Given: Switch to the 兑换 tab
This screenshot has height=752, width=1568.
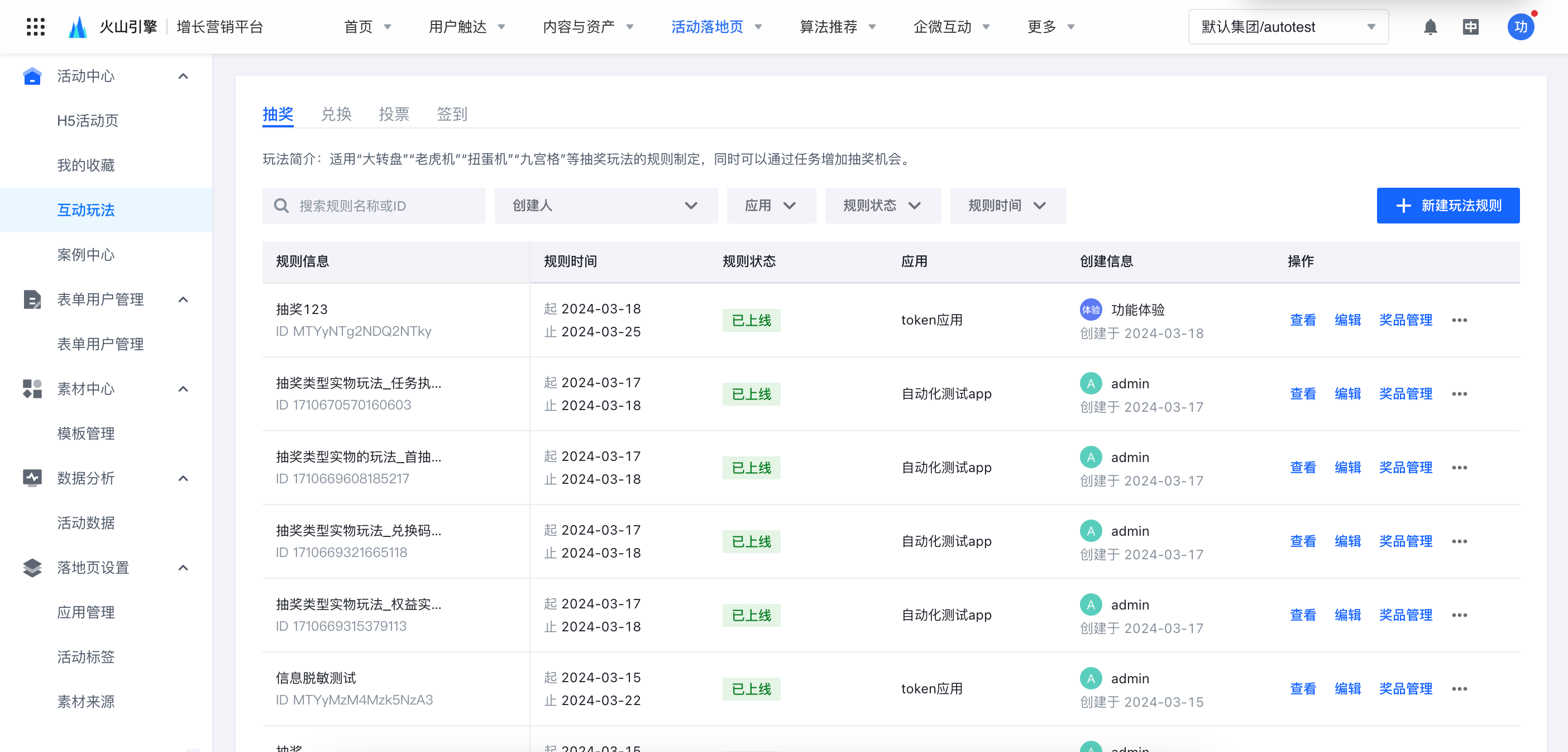Looking at the screenshot, I should [336, 114].
